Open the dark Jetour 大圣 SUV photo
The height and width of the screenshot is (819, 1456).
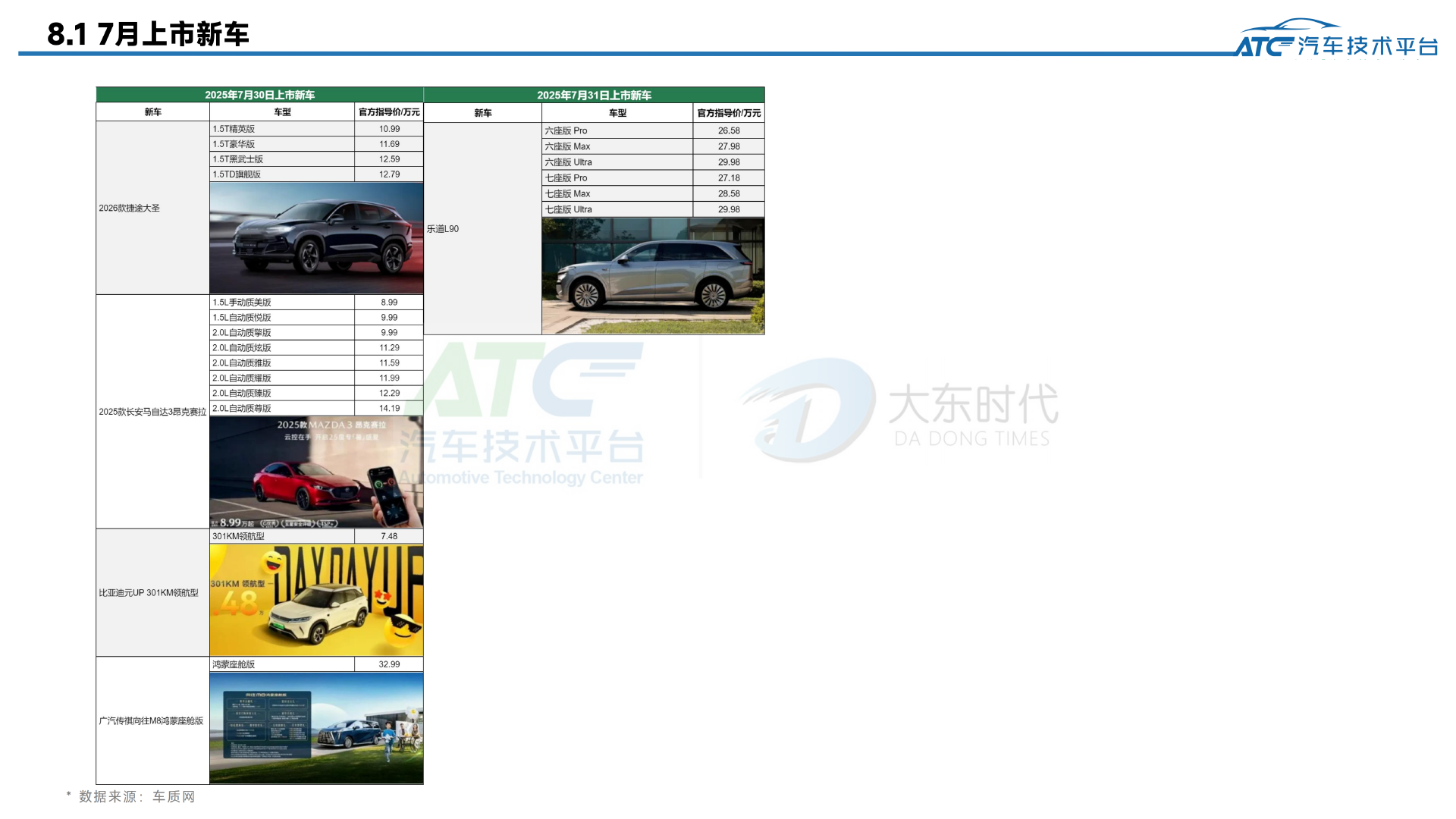(316, 238)
